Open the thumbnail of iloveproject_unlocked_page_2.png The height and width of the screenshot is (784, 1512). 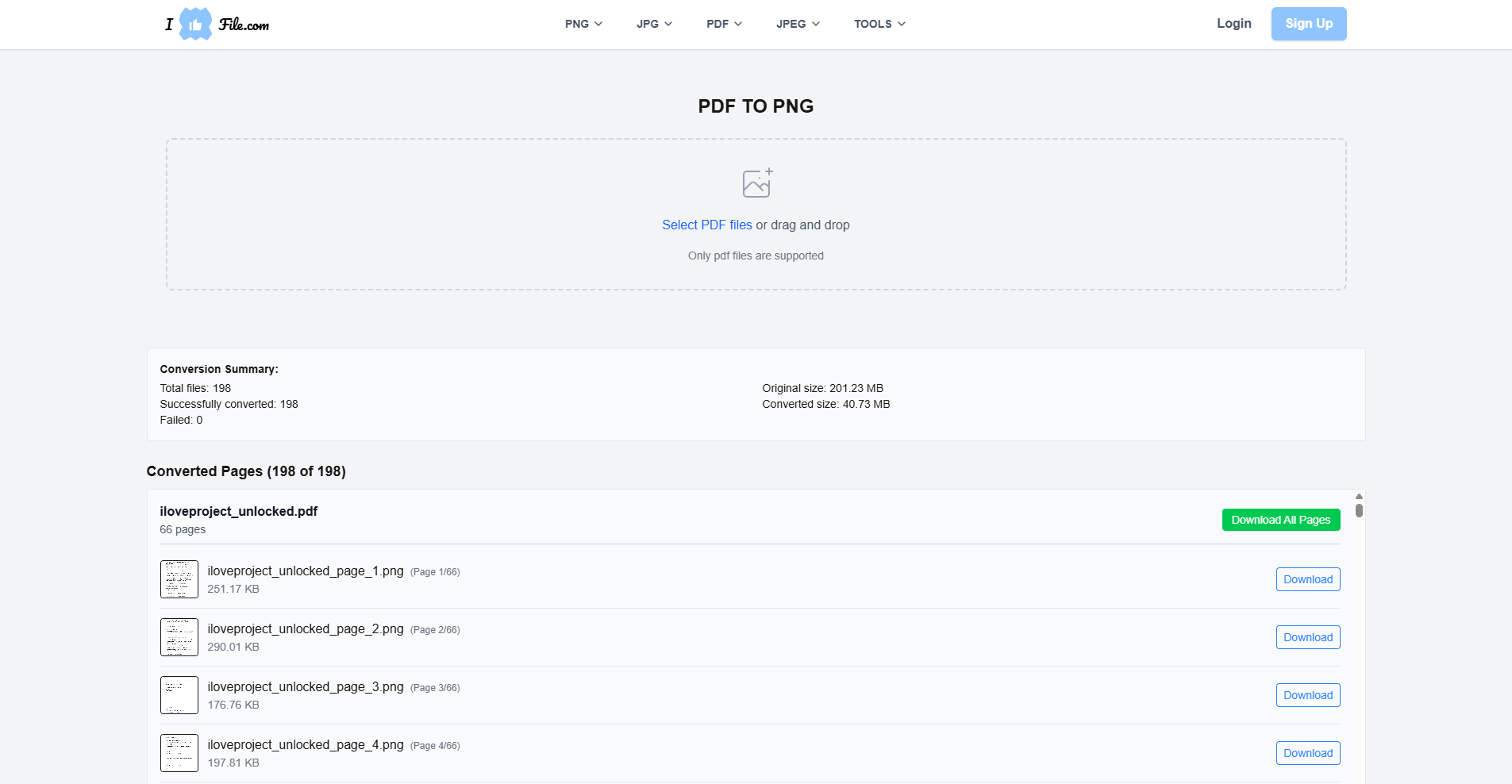[179, 636]
